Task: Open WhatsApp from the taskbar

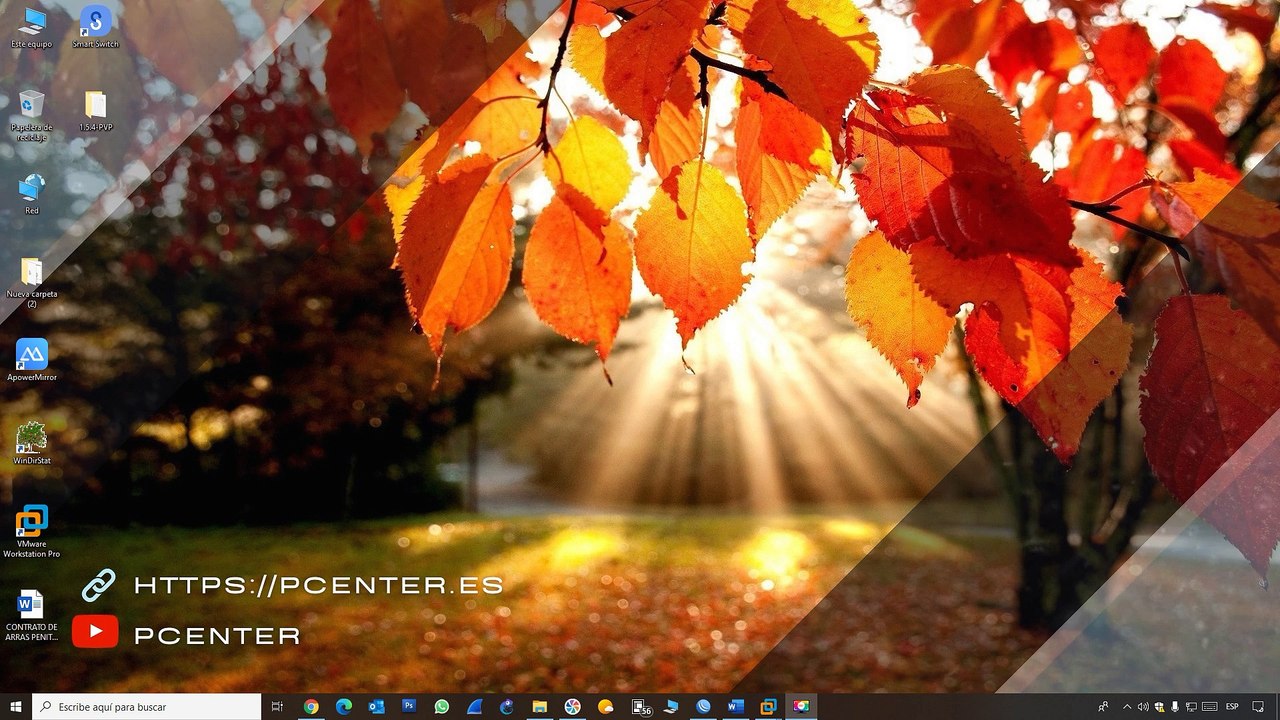Action: 442,707
